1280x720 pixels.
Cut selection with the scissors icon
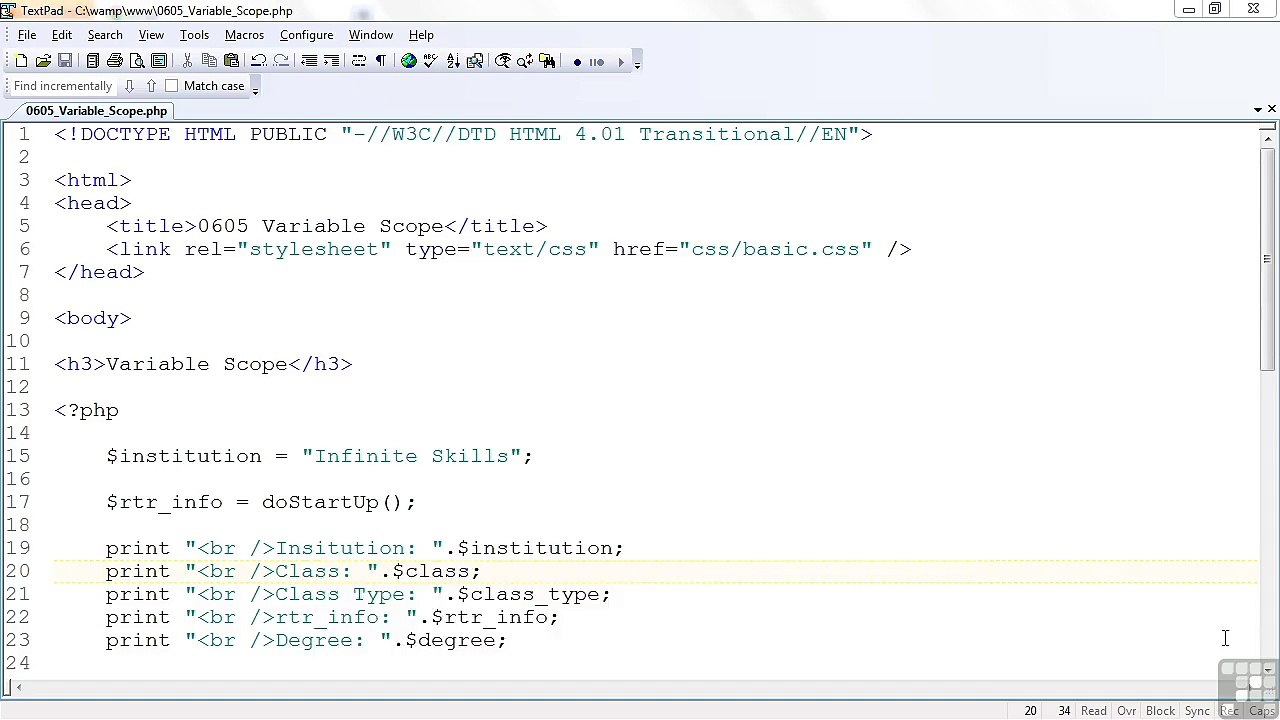tap(187, 61)
